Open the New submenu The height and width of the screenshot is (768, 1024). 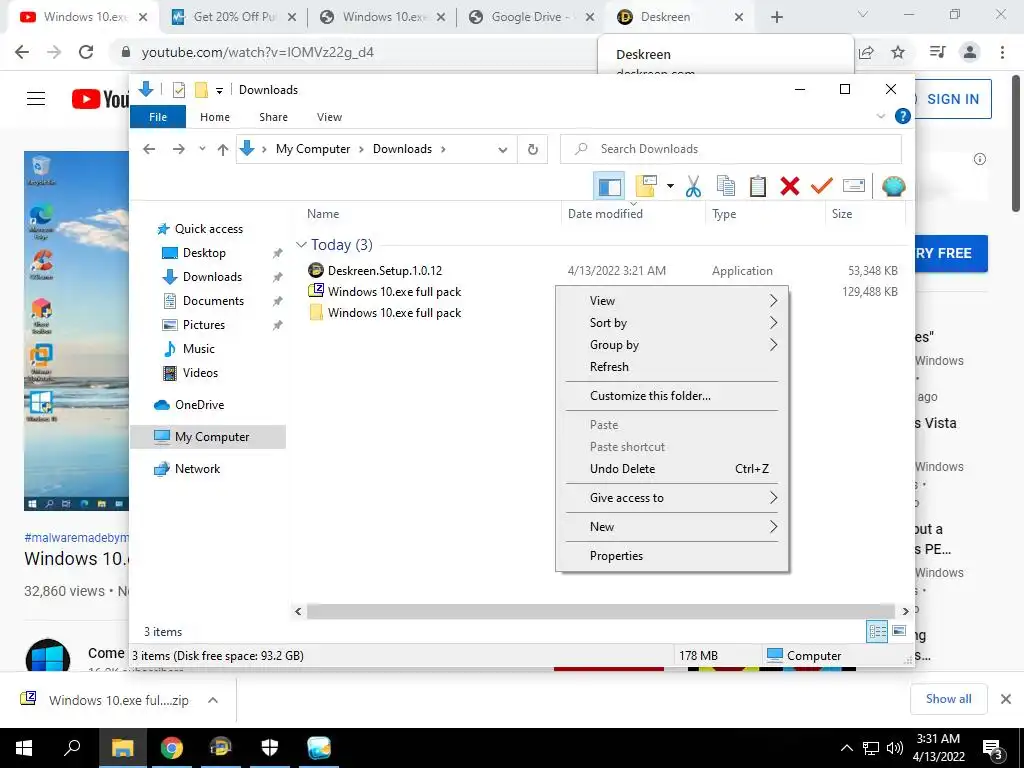(x=672, y=526)
